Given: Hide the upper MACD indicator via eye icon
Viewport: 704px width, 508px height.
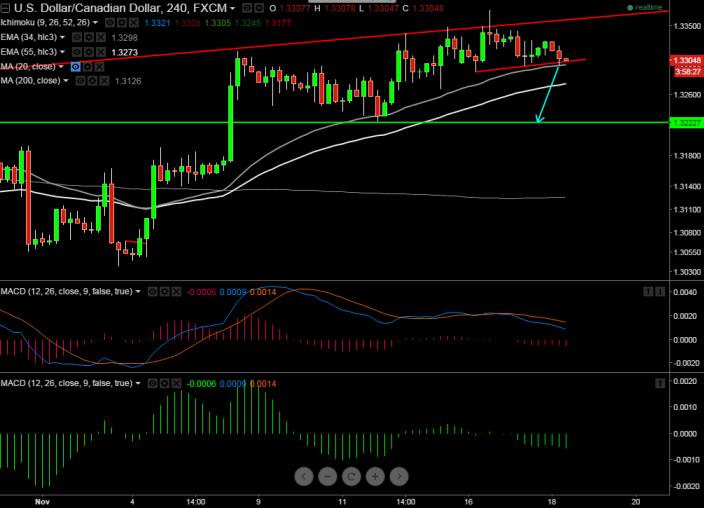Looking at the screenshot, I should point(153,292).
